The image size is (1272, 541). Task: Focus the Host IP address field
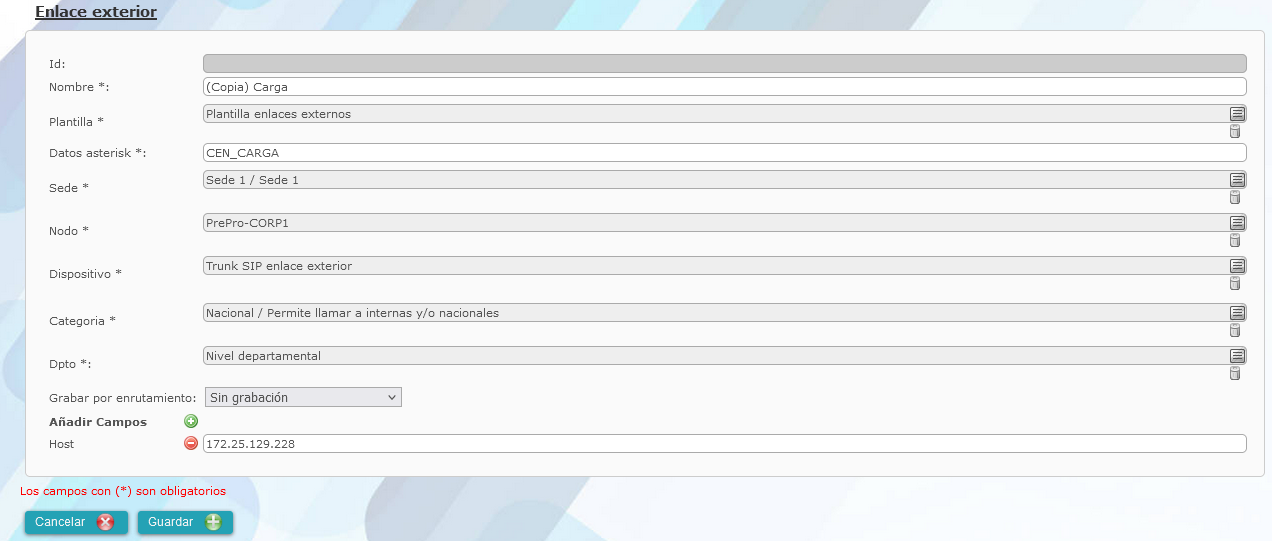[x=725, y=444]
